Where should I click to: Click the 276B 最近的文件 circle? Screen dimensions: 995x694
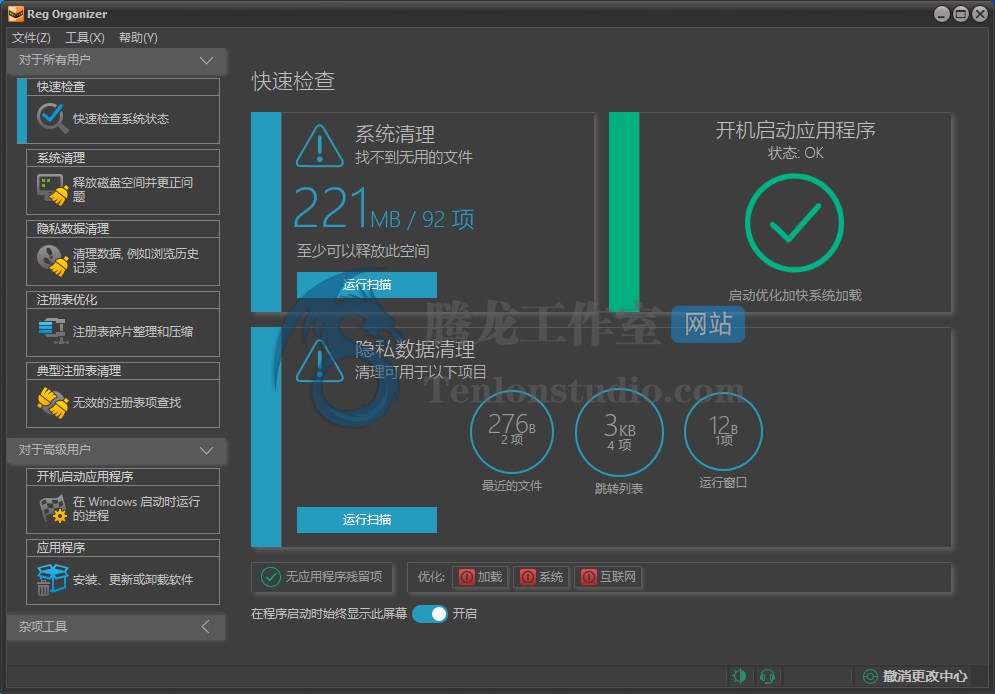point(511,431)
